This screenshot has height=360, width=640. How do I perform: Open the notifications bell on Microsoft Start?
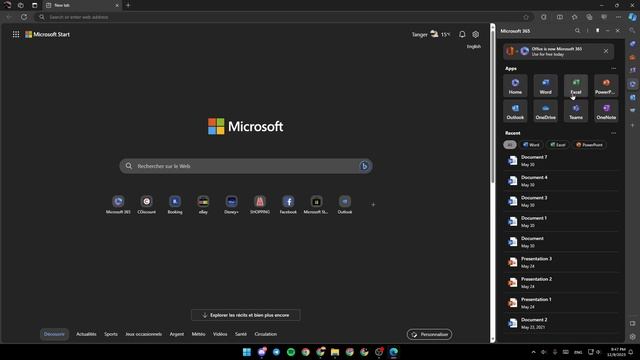pyautogui.click(x=462, y=34)
